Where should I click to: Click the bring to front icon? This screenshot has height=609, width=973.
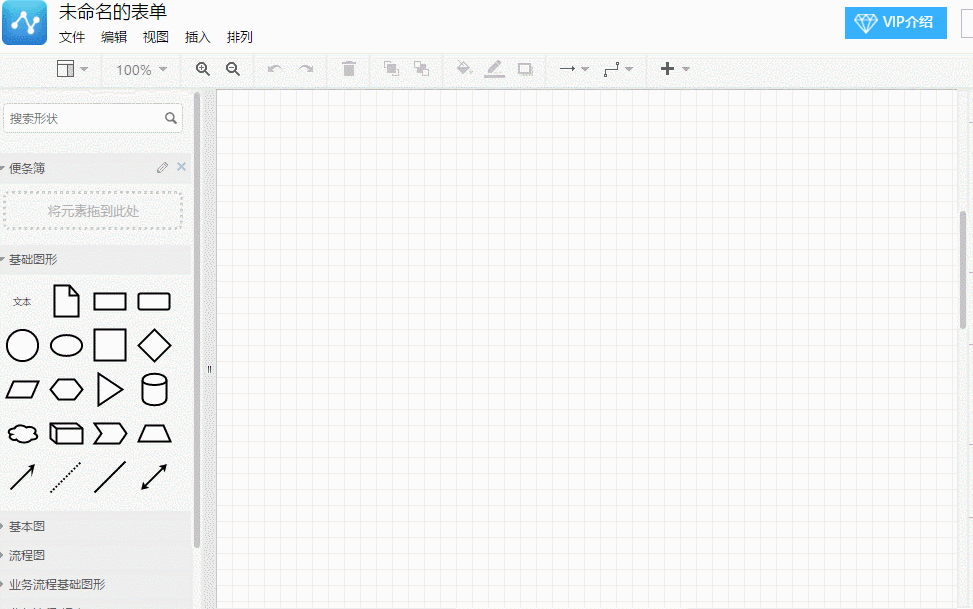tap(391, 69)
